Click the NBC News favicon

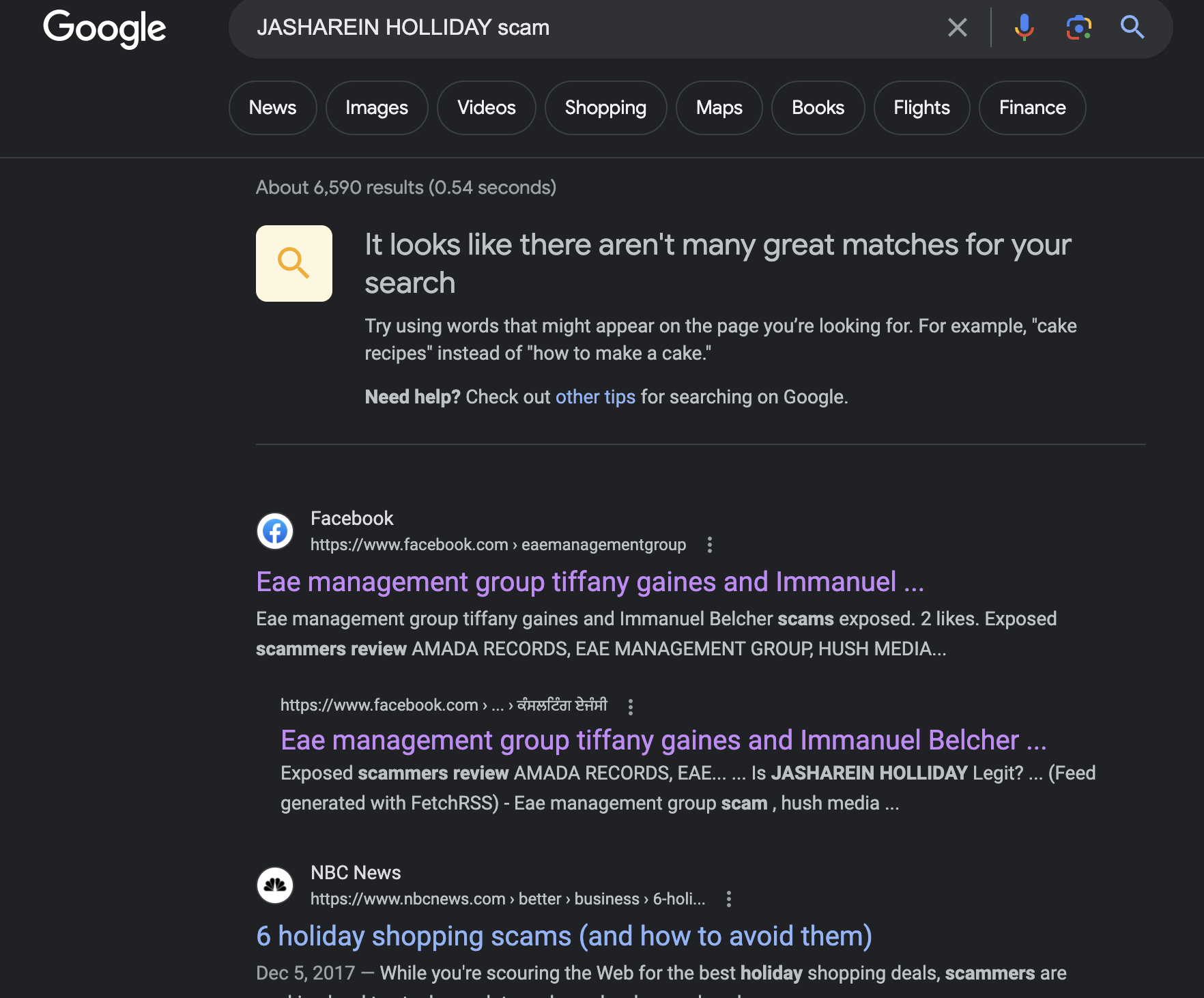[275, 885]
